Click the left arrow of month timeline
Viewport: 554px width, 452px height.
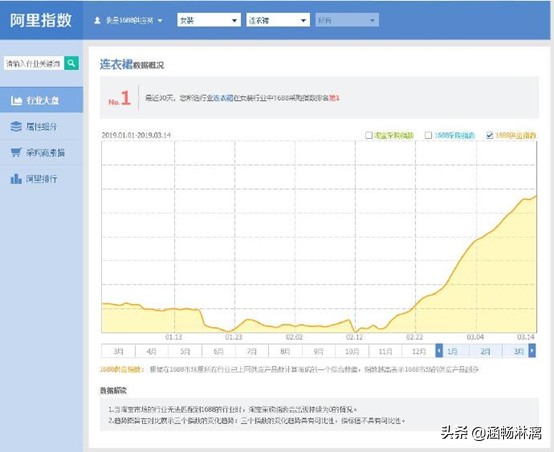[439, 351]
